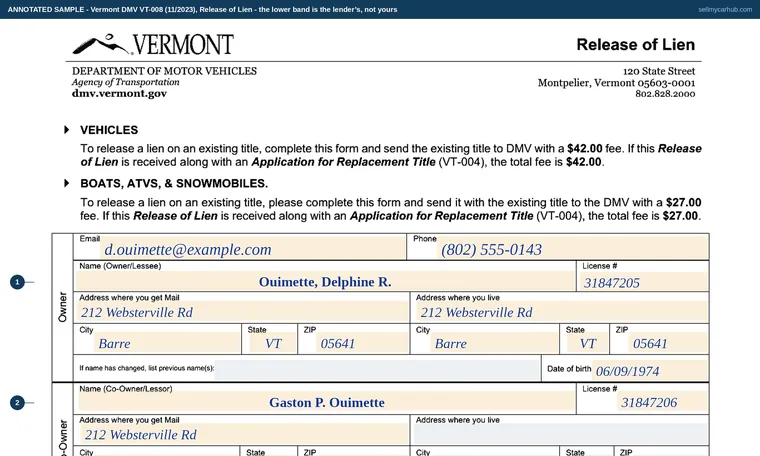Click 'DEPARTMENT OF MOTOR VEHICLES' heading
Image resolution: width=760 pixels, height=456 pixels.
pyautogui.click(x=164, y=71)
